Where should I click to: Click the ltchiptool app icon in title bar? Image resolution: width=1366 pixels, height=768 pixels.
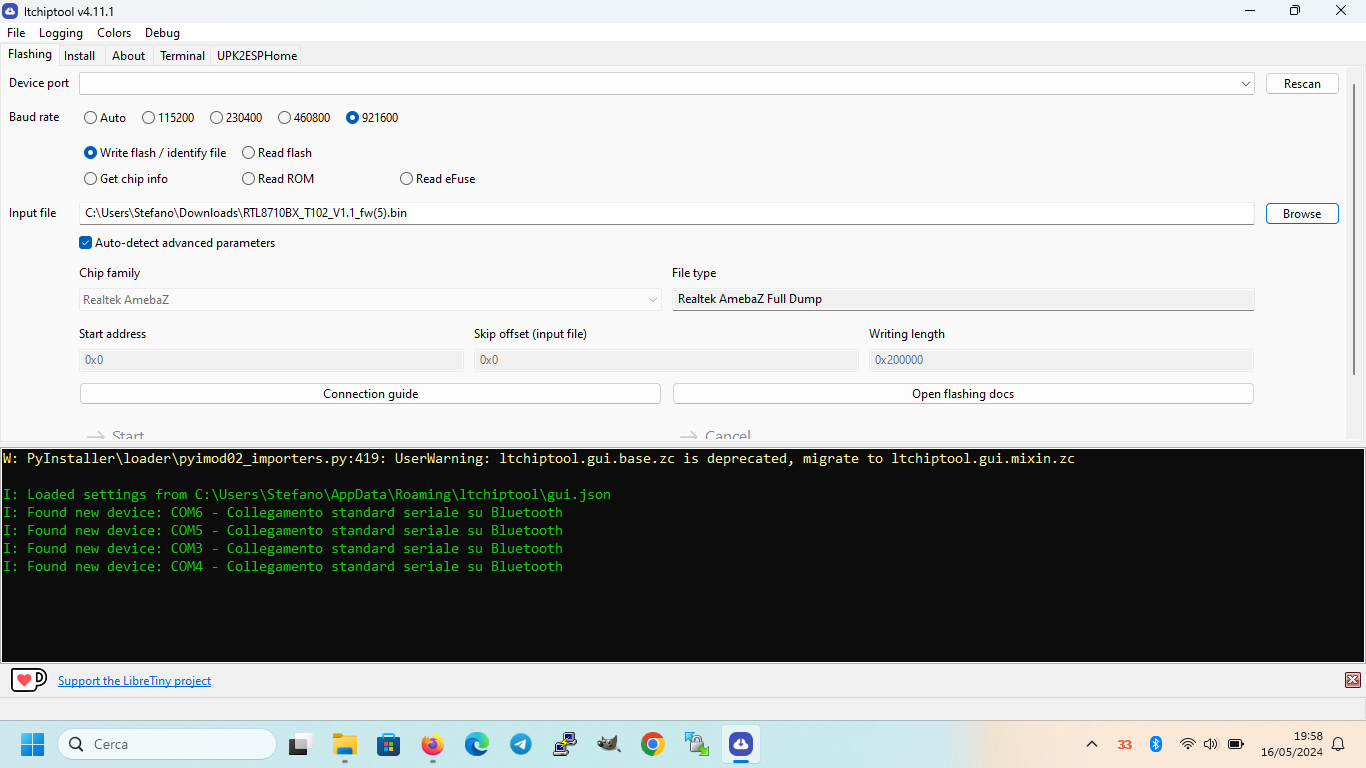(x=10, y=10)
